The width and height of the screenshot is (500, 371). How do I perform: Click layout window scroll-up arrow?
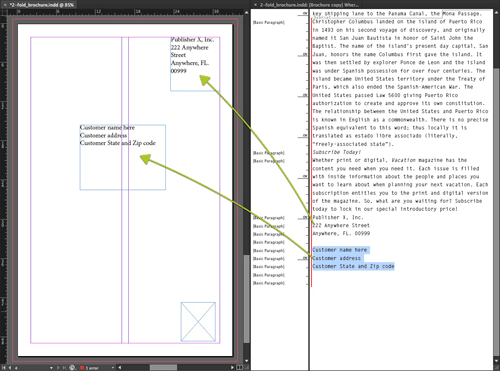coord(246,12)
